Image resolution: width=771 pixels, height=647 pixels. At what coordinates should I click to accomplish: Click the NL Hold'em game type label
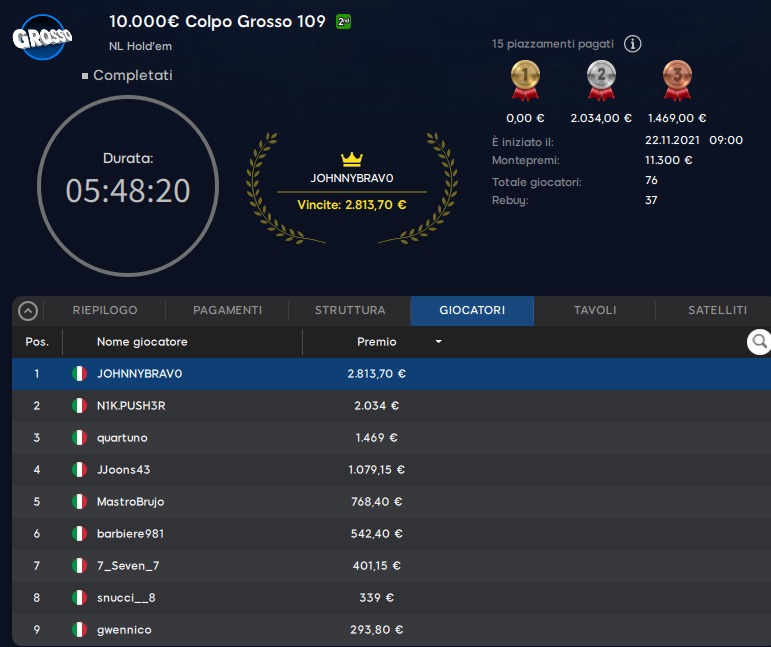click(x=140, y=46)
